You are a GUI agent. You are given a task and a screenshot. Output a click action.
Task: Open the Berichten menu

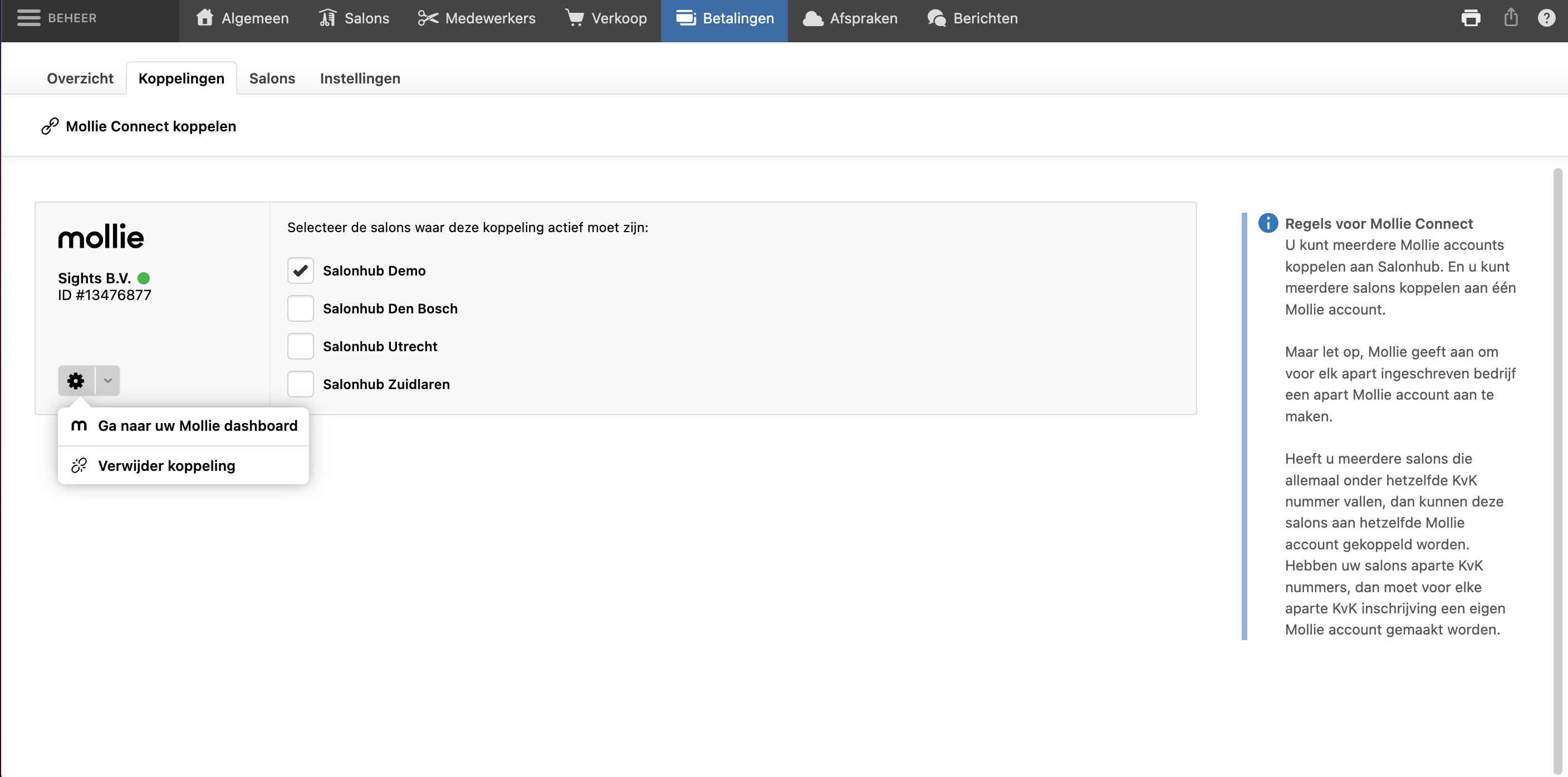(972, 18)
